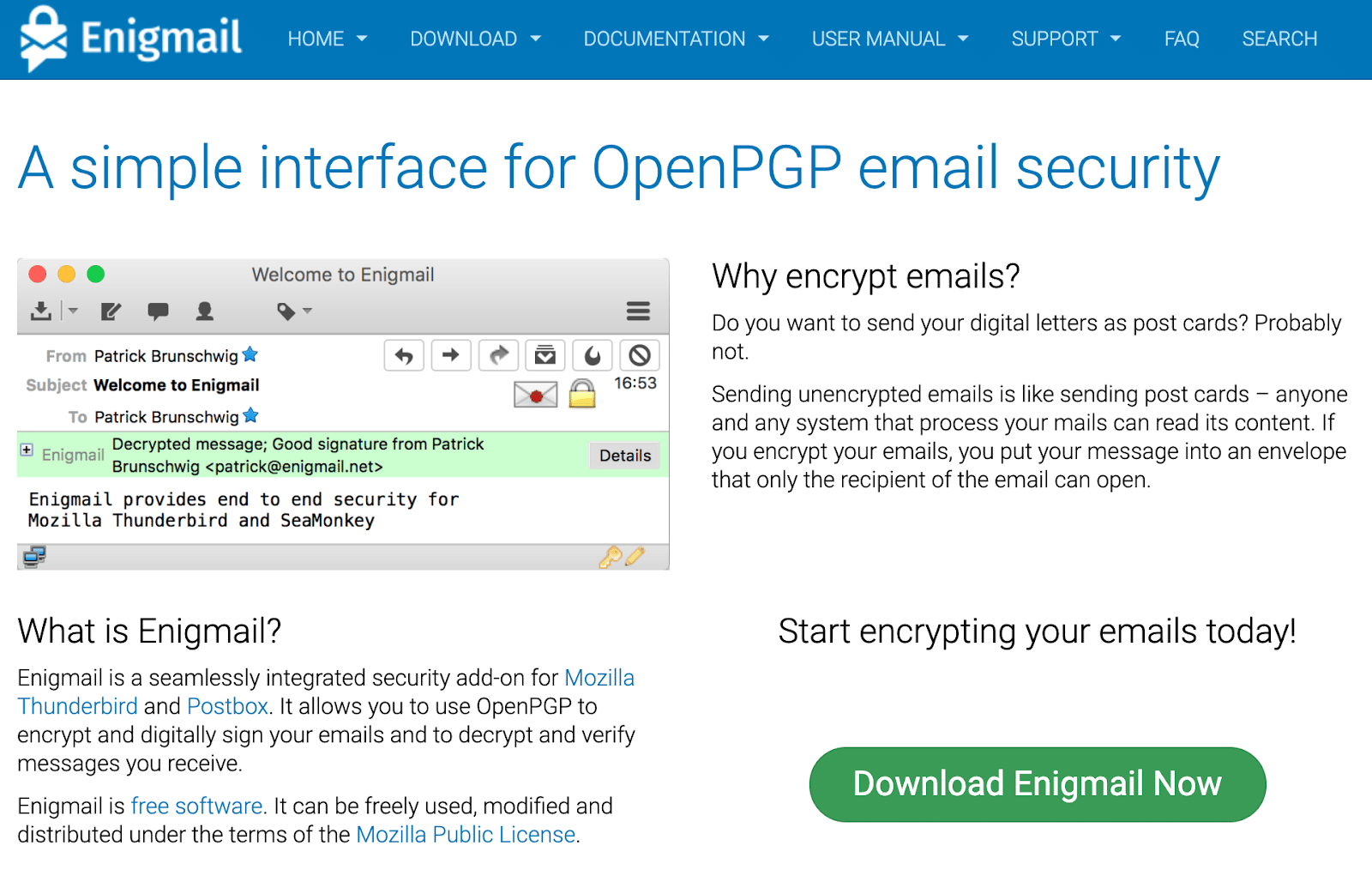1372x888 pixels.
Task: Select the Write message icon
Action: 111,311
